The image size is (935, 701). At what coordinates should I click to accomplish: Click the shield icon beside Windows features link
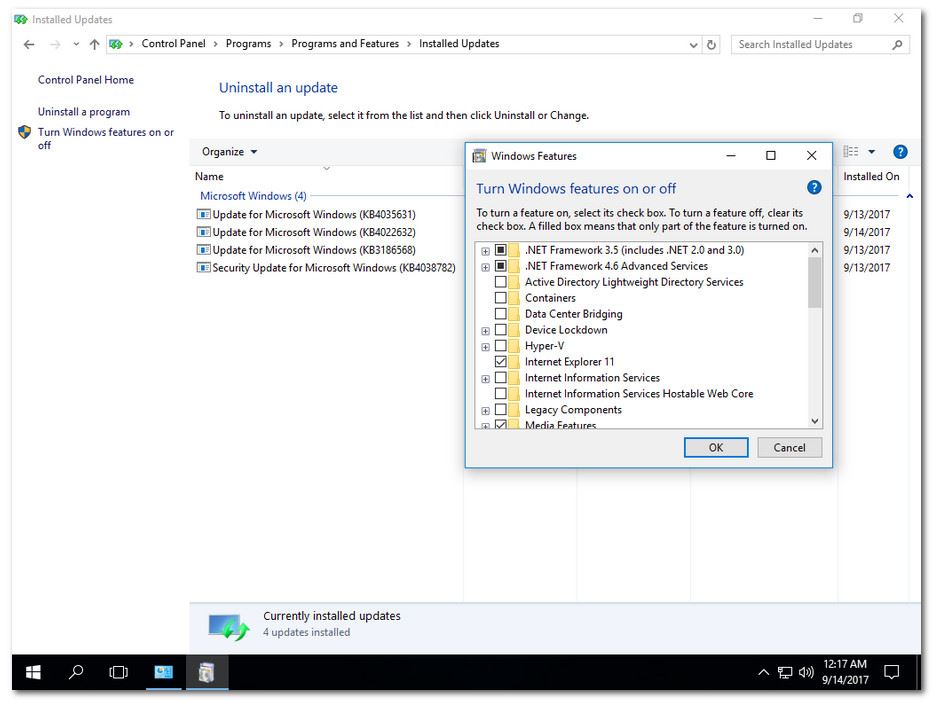tap(24, 132)
